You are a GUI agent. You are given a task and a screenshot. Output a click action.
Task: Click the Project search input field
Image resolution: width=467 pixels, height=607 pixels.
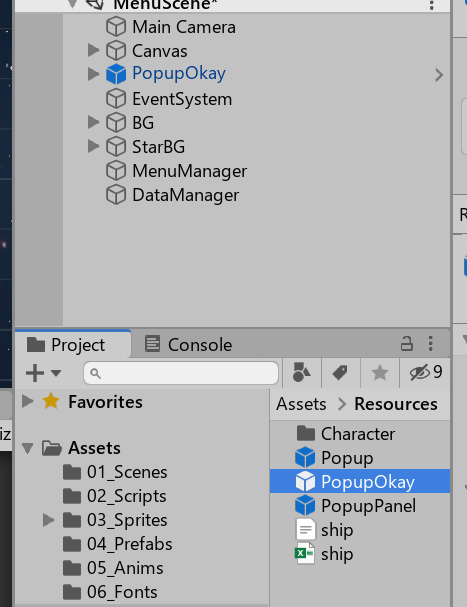coord(181,373)
